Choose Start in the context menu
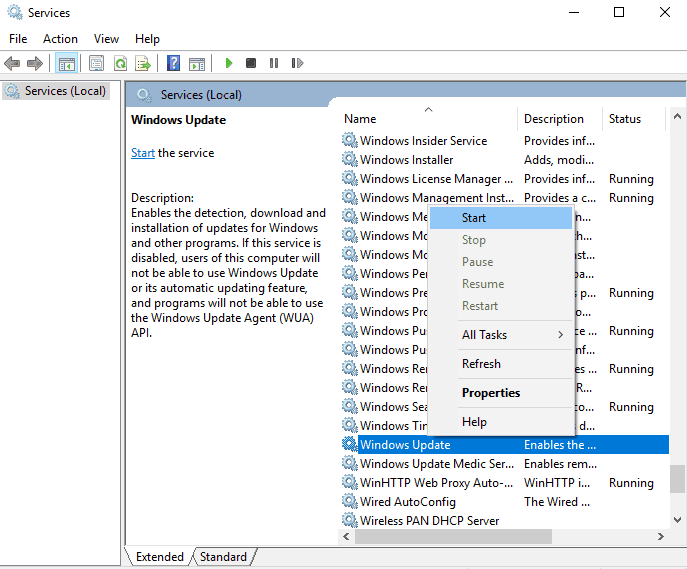687x569 pixels. [x=501, y=218]
